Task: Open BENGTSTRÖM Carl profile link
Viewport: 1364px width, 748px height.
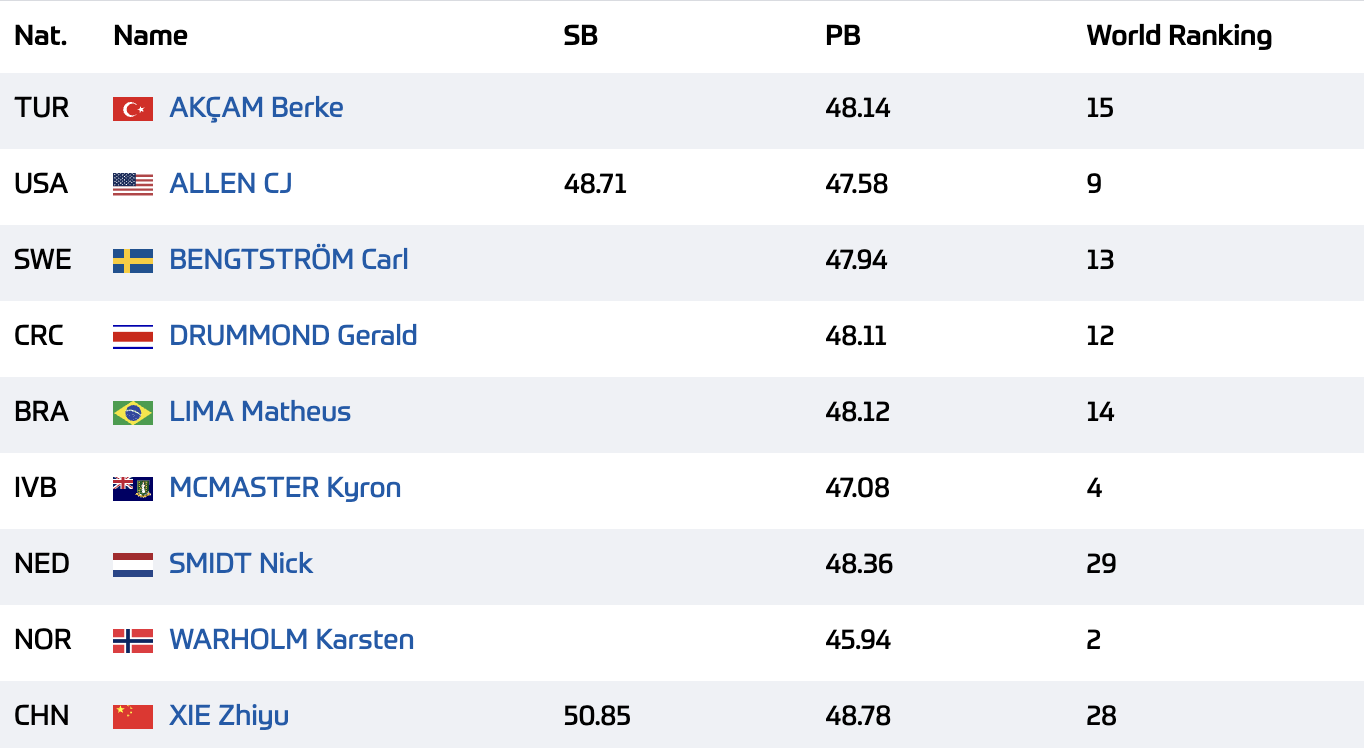Action: pyautogui.click(x=289, y=260)
